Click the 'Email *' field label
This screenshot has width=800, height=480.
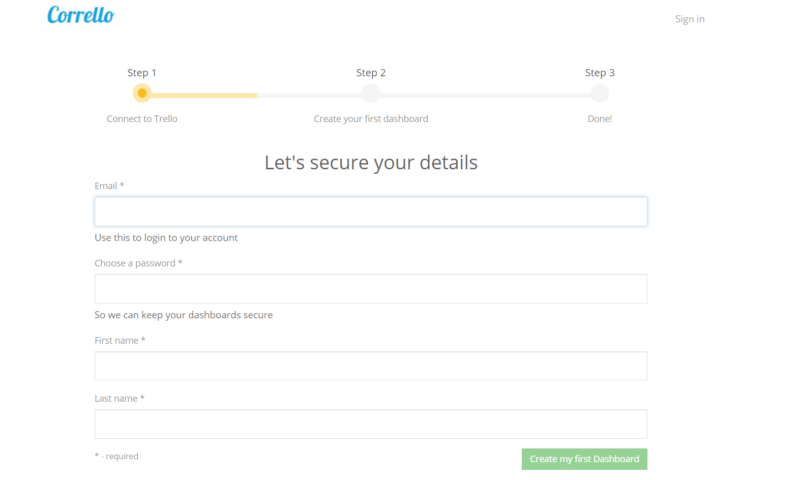click(109, 186)
